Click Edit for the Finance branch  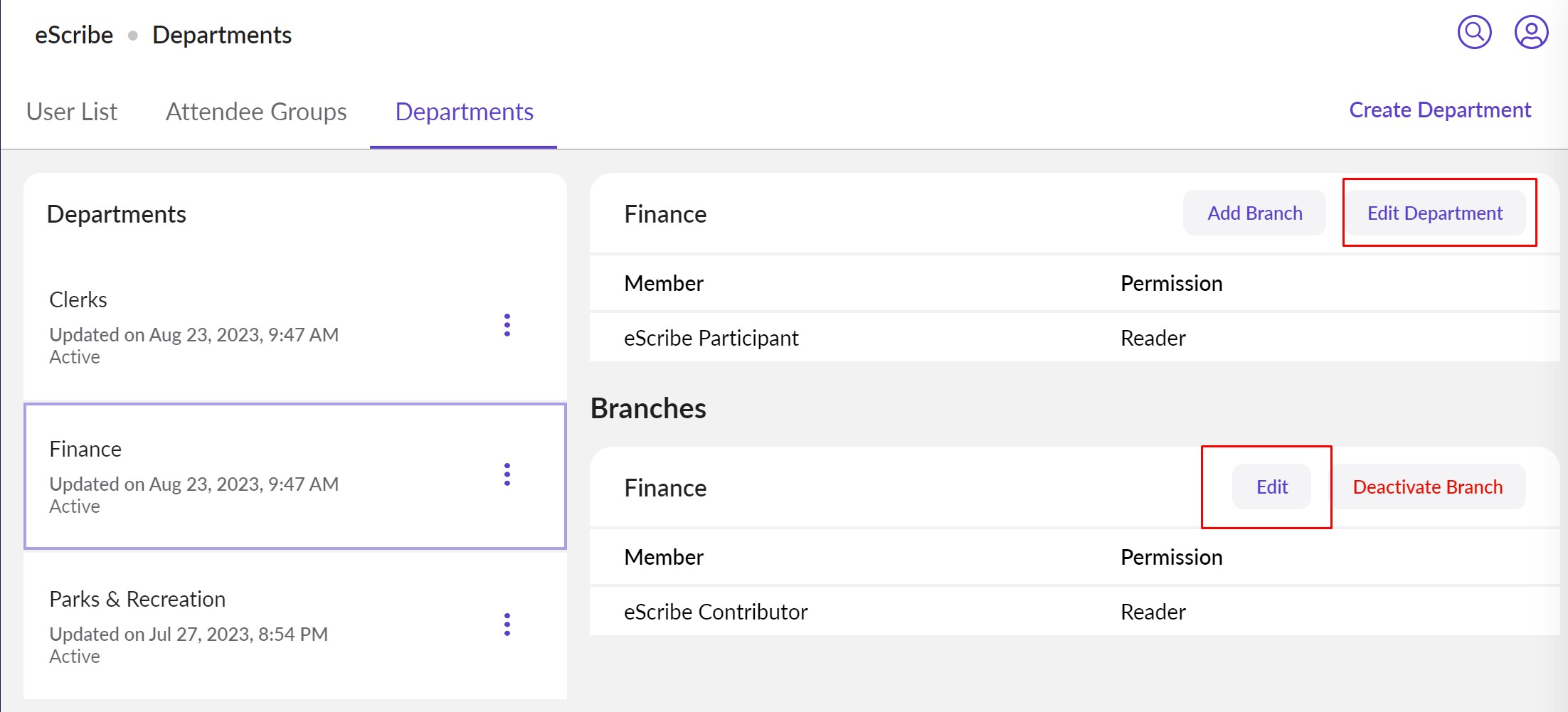click(x=1271, y=487)
